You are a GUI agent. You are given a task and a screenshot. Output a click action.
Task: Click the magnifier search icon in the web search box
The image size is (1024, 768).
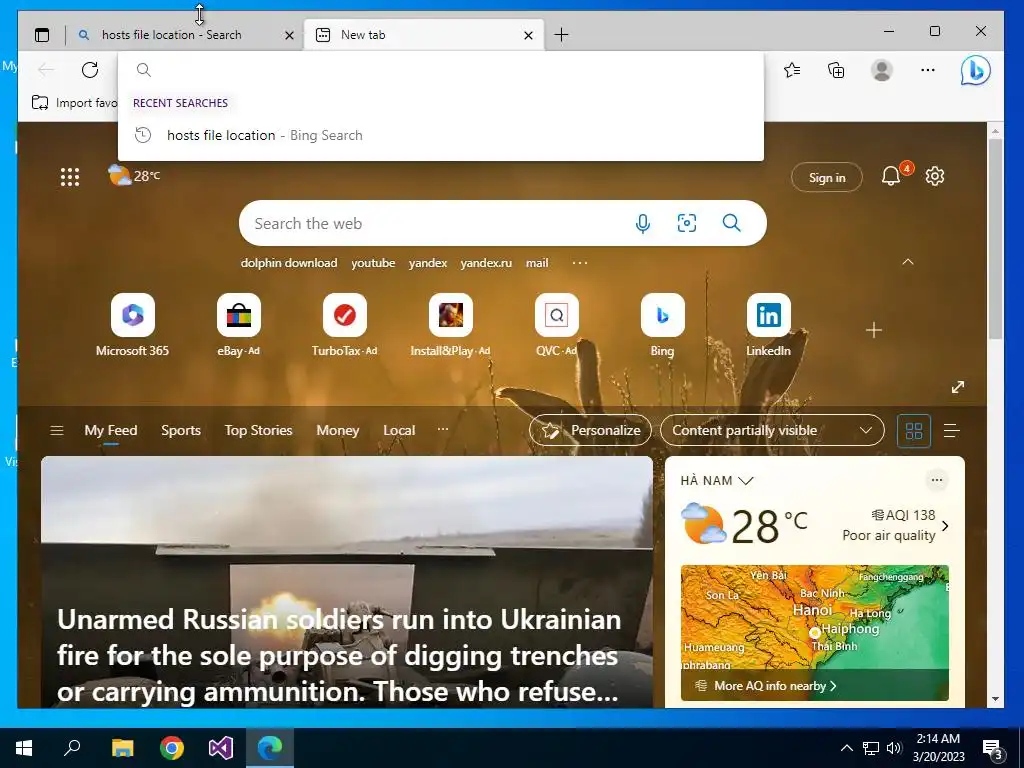(x=731, y=223)
